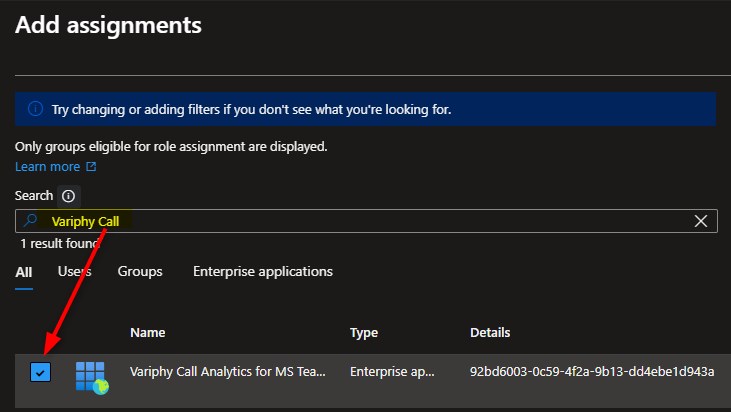Click the Search info icon

click(69, 196)
